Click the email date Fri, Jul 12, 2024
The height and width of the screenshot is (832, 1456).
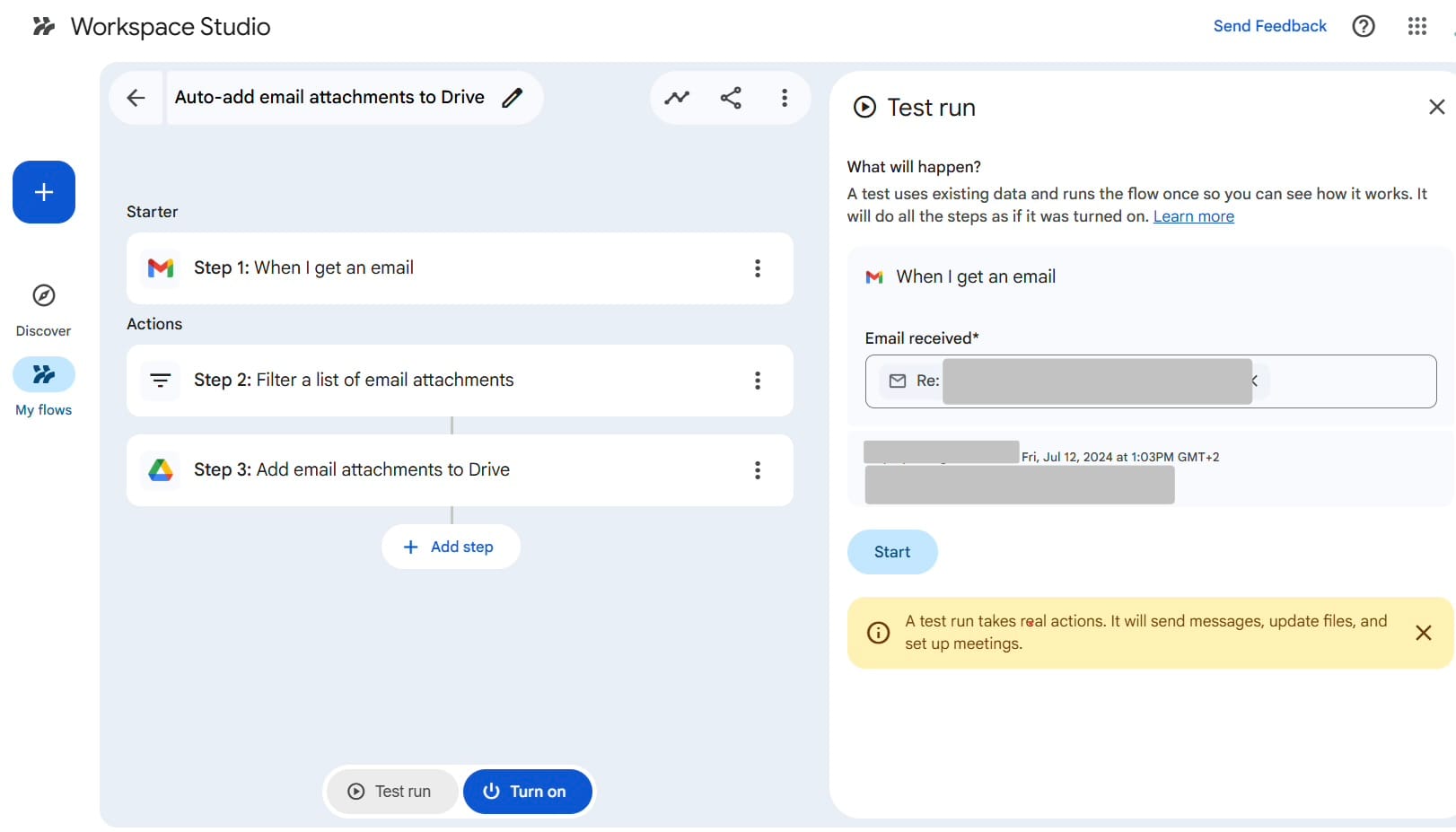pos(1120,457)
